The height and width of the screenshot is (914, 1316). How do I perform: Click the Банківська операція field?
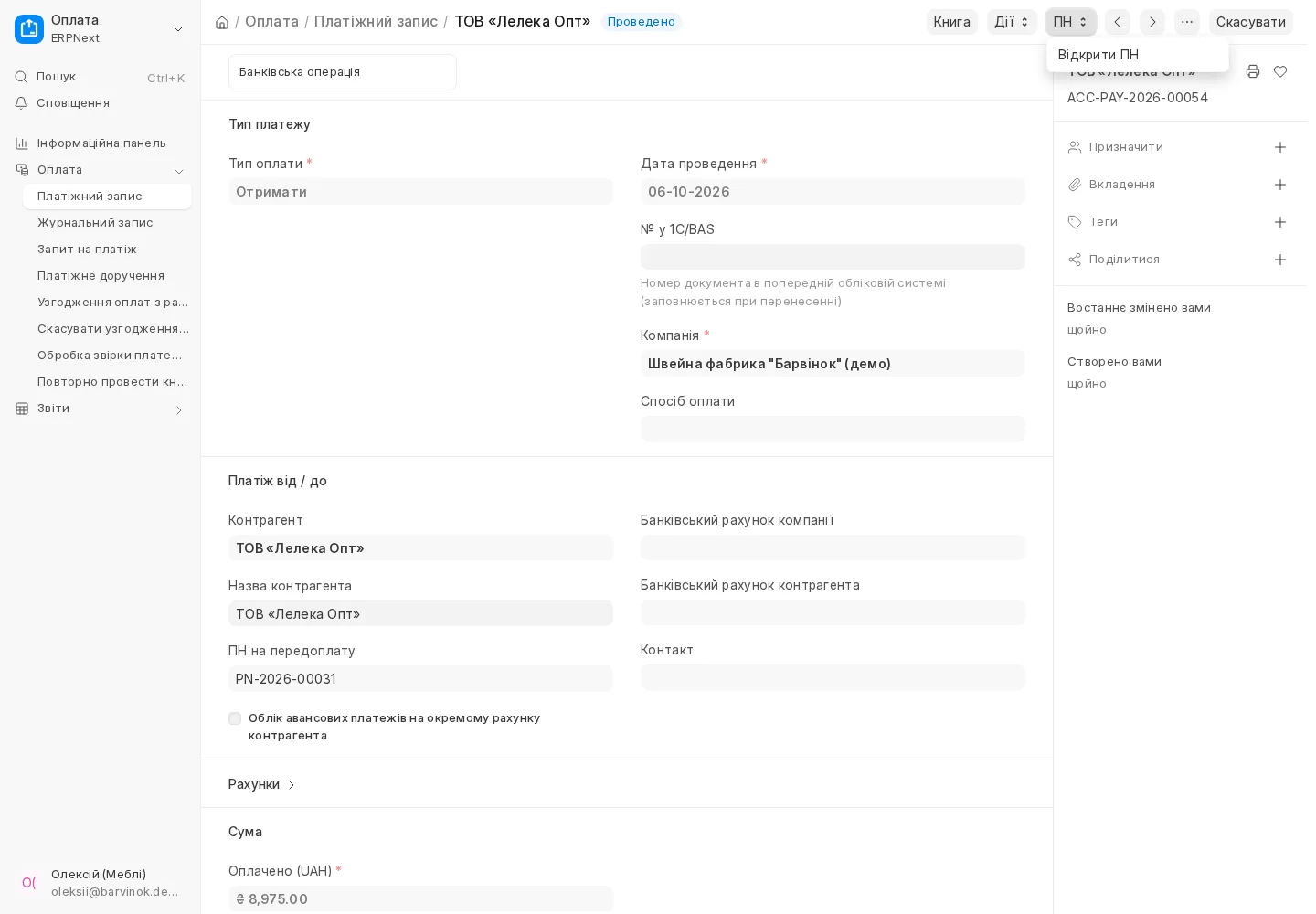(343, 72)
